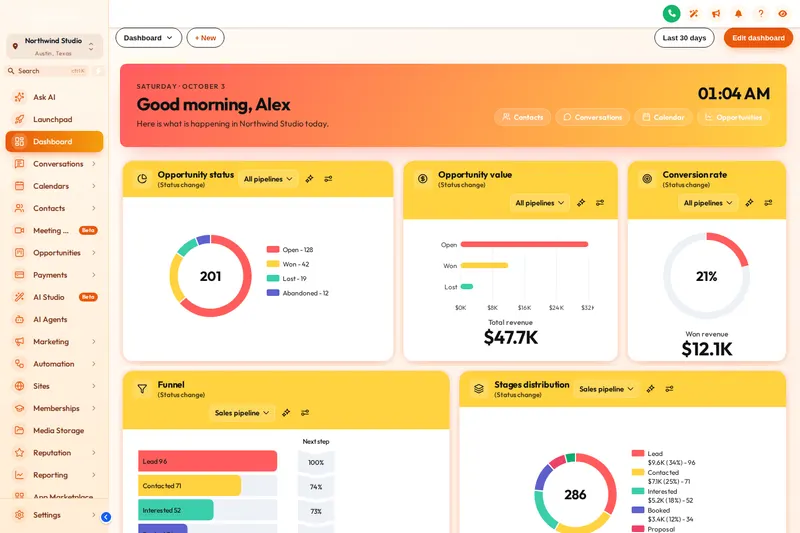This screenshot has width=800, height=533.
Task: Open Launchpad in the sidebar
Action: point(54,119)
